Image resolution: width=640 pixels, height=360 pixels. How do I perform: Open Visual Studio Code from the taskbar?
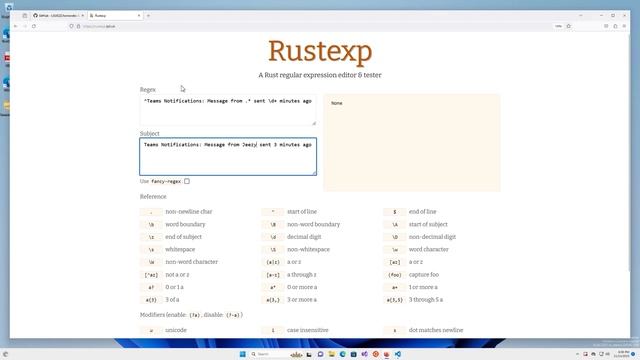(398, 354)
